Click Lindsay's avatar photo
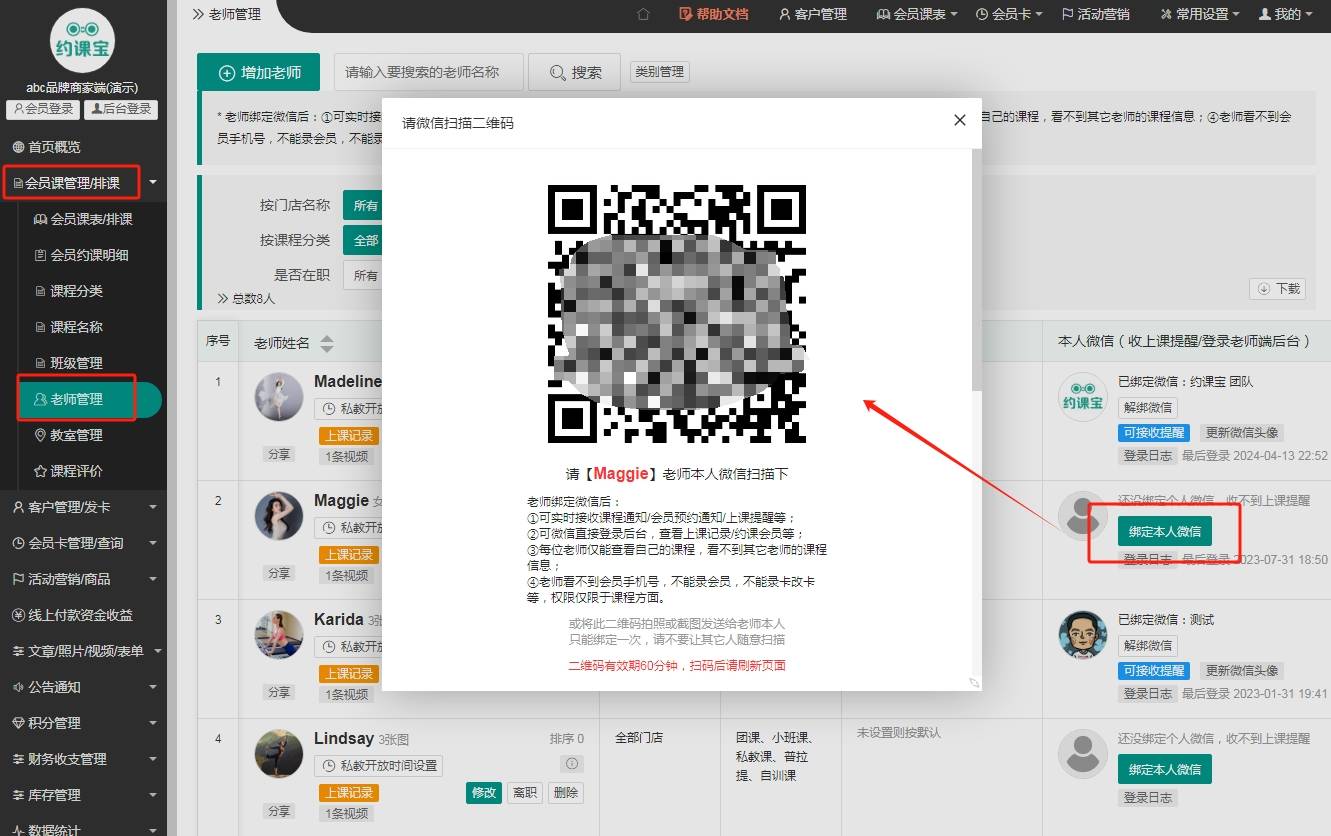 279,754
